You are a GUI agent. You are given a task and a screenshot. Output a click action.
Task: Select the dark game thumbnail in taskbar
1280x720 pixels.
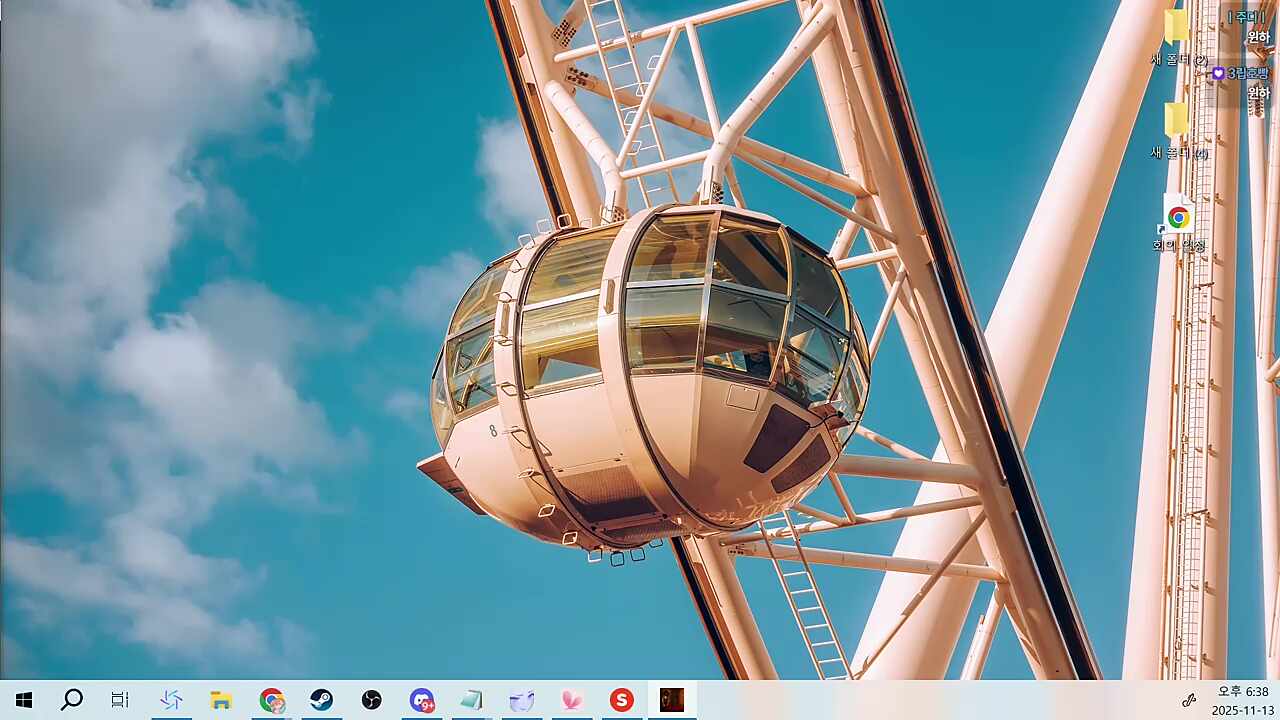(672, 700)
